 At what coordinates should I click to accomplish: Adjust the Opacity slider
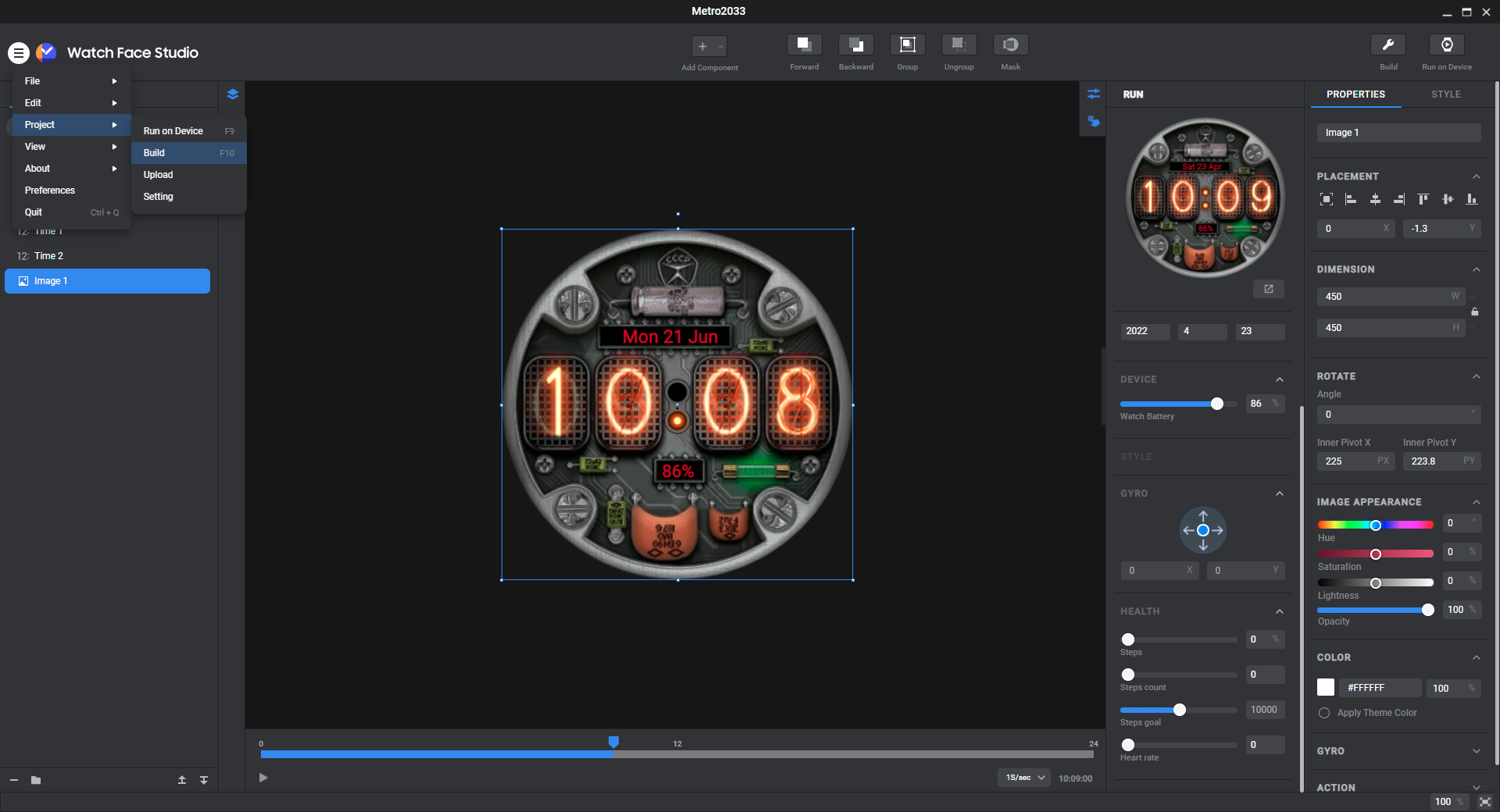1427,610
